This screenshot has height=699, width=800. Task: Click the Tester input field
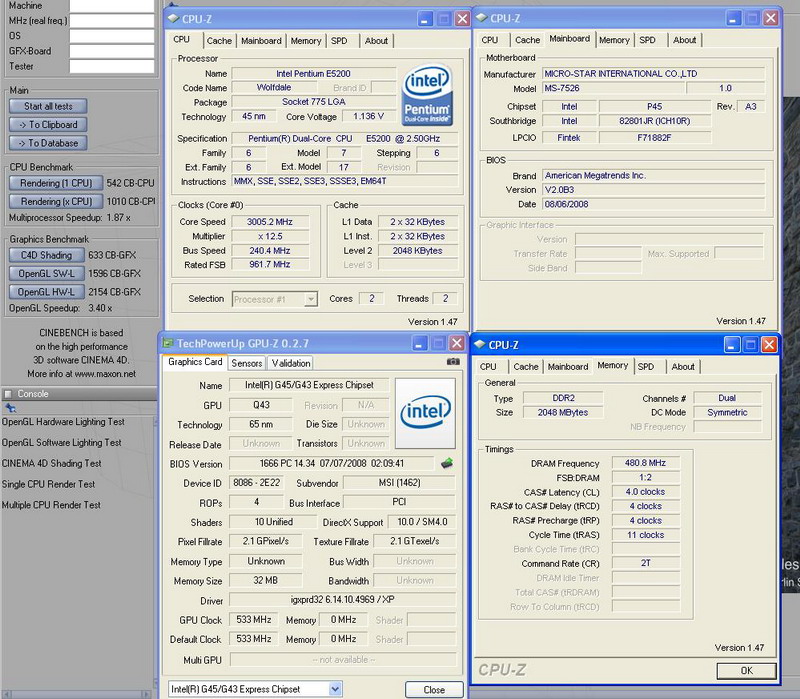coord(111,66)
